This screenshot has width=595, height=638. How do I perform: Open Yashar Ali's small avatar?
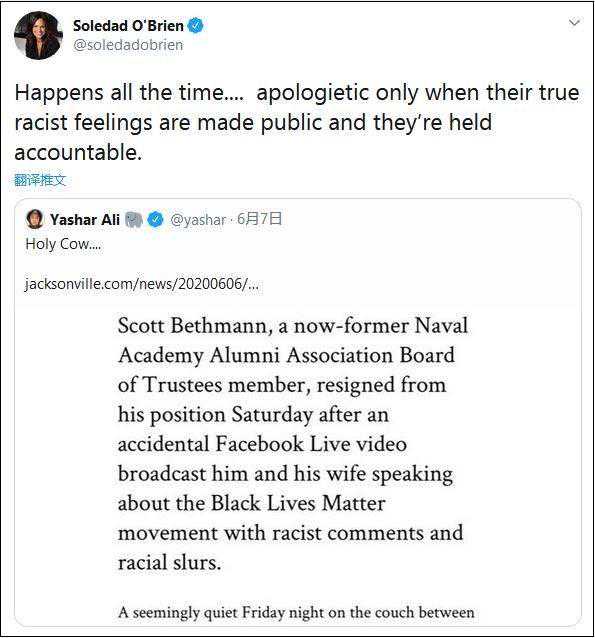point(35,219)
